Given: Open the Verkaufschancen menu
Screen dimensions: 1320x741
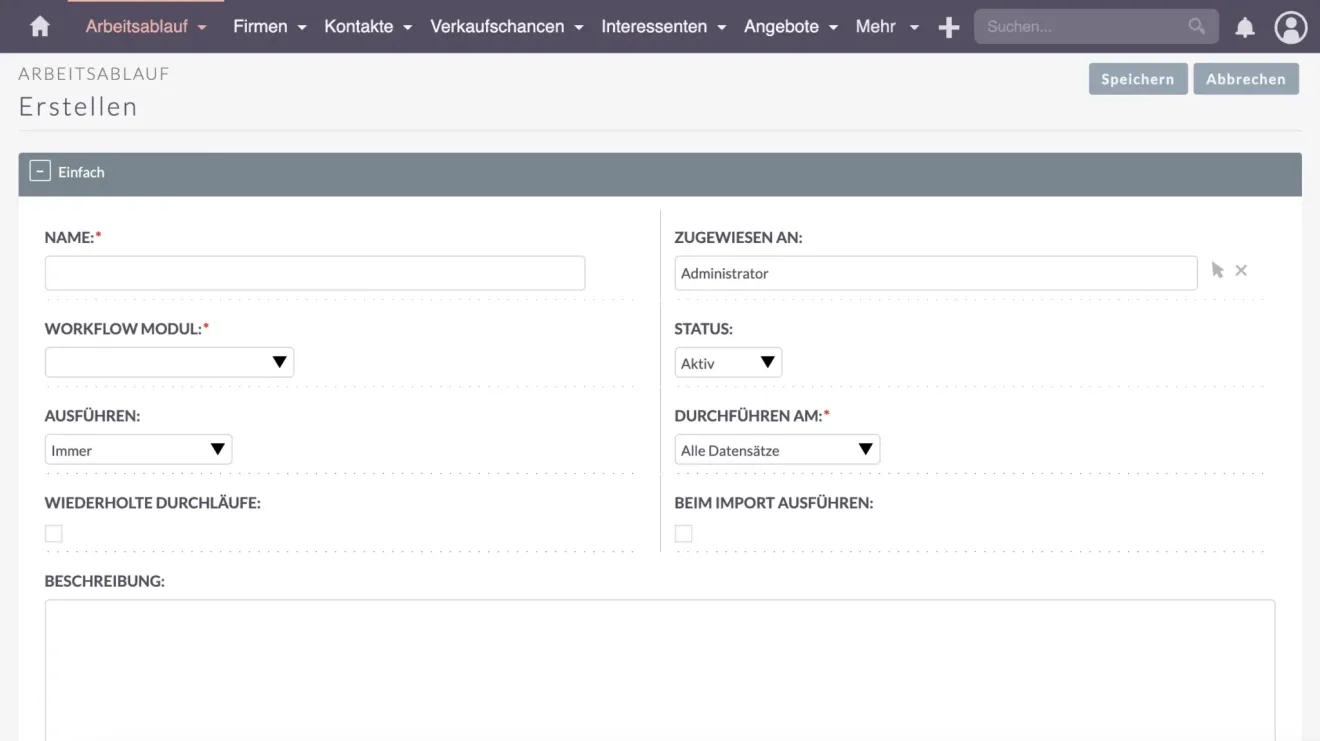Looking at the screenshot, I should tap(498, 26).
